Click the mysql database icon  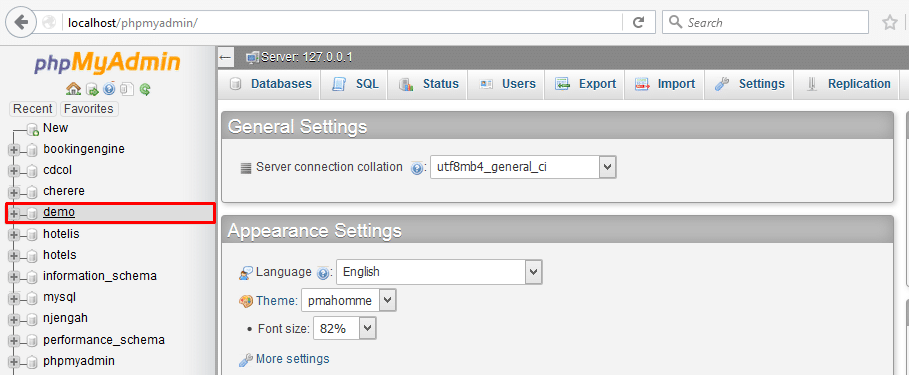tap(32, 298)
